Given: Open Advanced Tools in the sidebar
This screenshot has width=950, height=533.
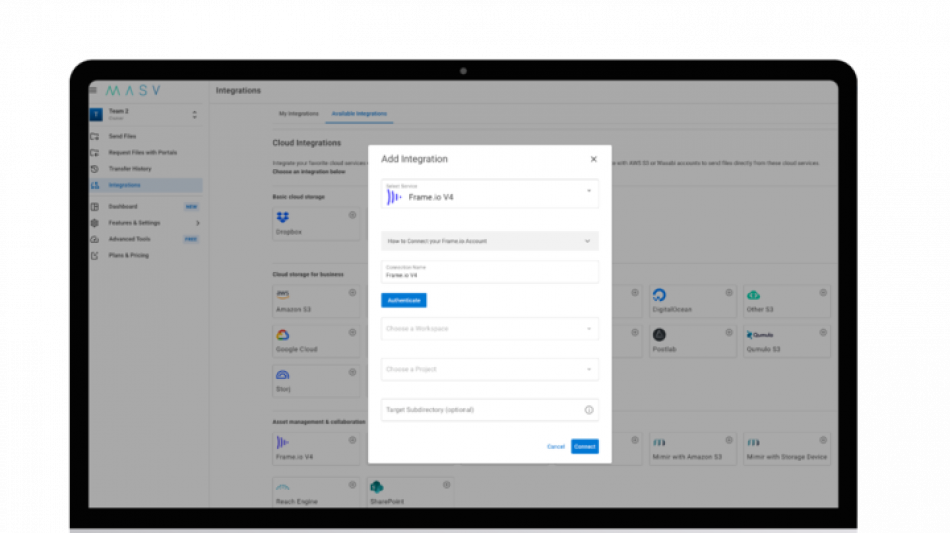Looking at the screenshot, I should click(130, 239).
